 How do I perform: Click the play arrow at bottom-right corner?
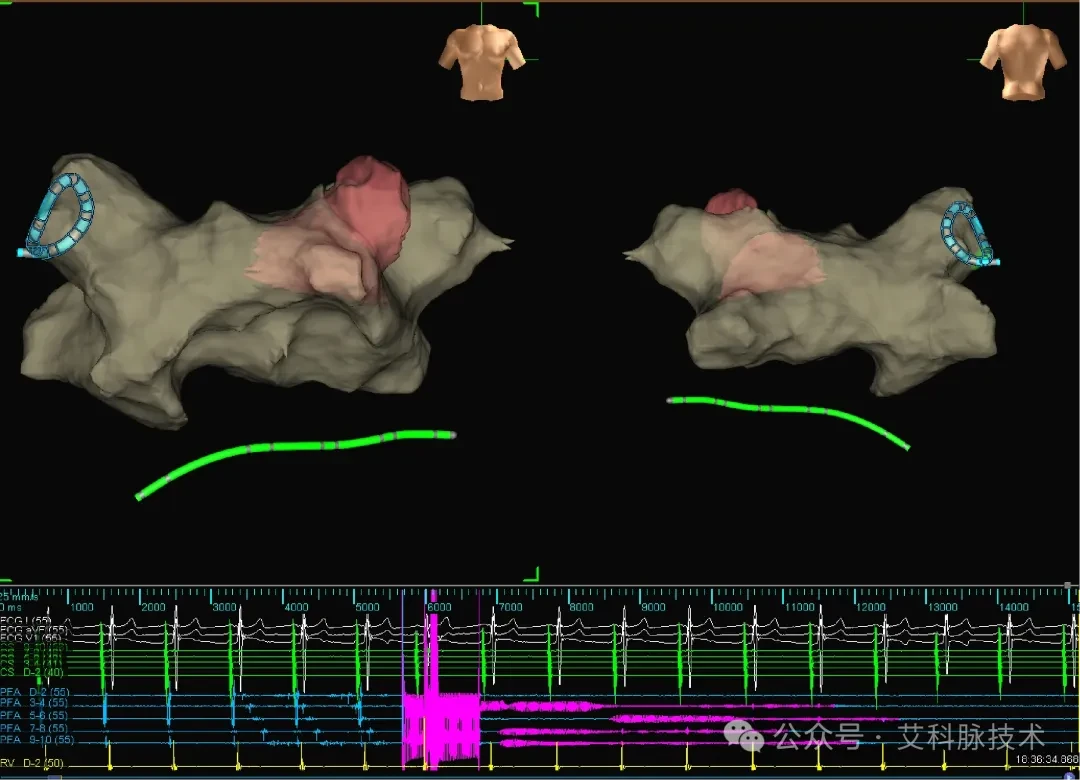pos(1071,776)
